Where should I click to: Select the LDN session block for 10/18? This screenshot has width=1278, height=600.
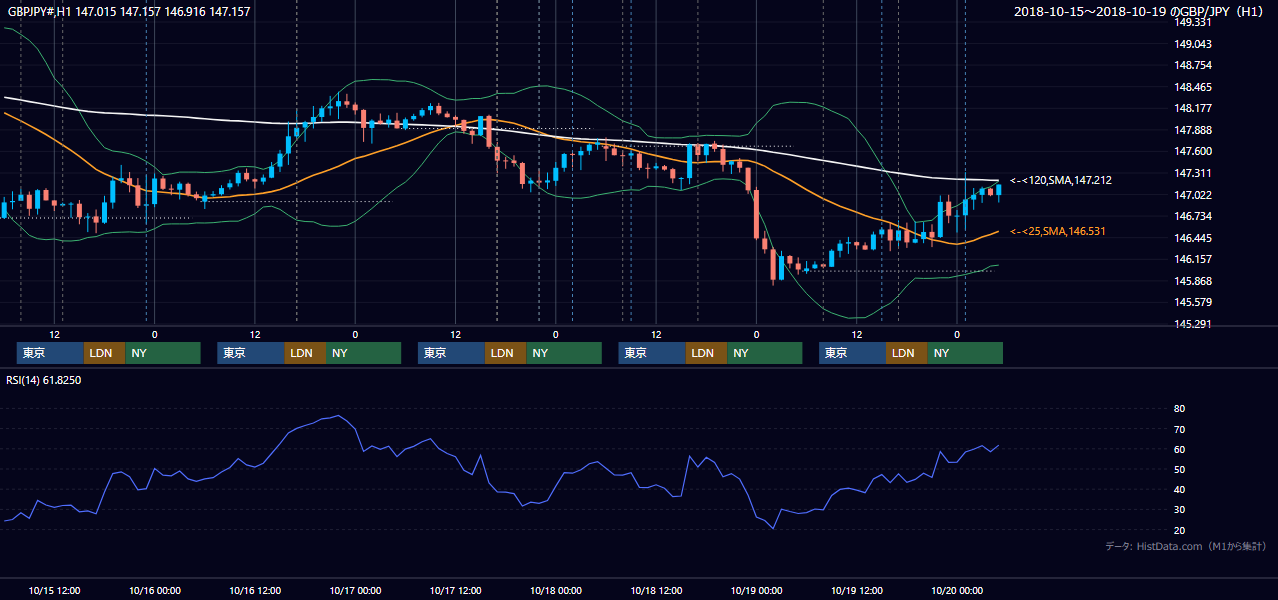tap(706, 353)
